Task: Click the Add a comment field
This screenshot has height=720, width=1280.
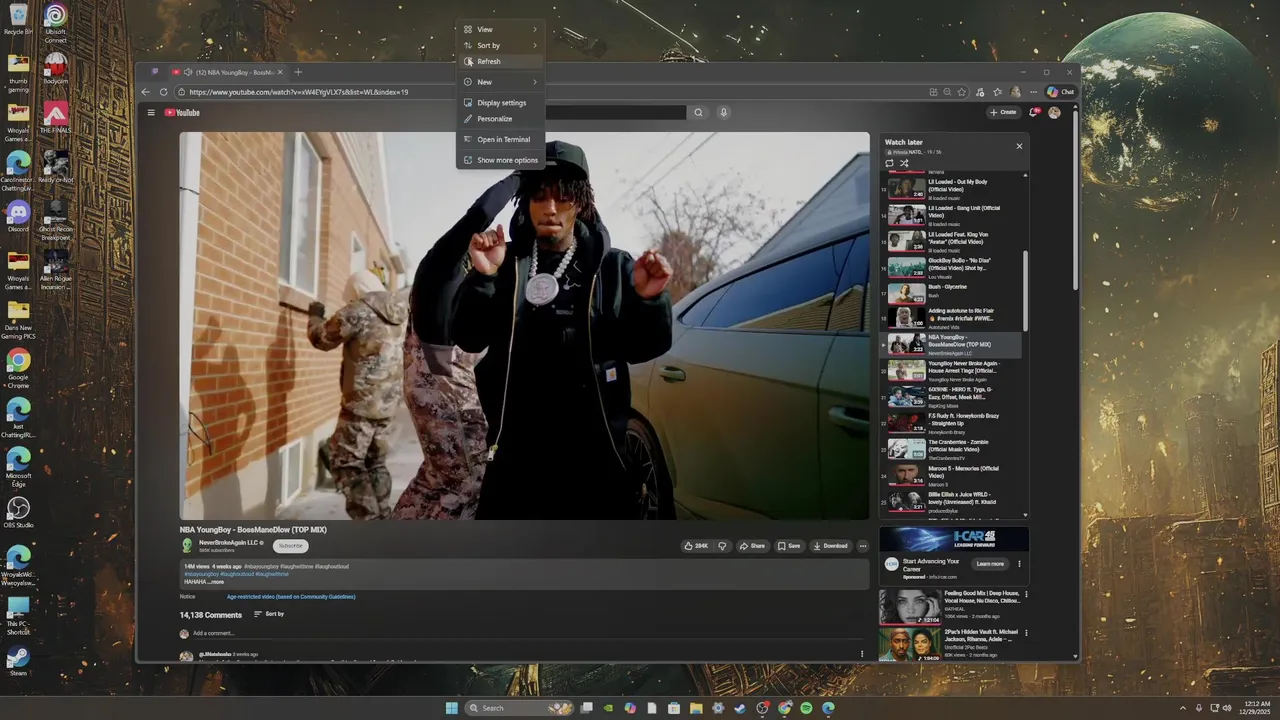Action: pos(528,634)
